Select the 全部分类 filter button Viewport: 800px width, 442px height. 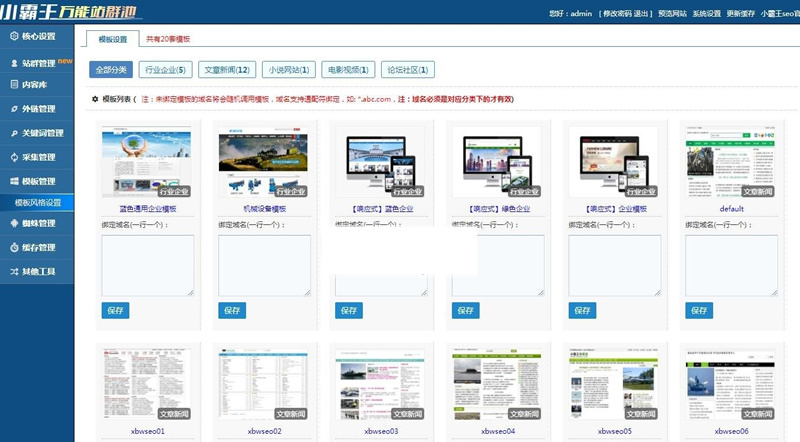click(x=111, y=70)
